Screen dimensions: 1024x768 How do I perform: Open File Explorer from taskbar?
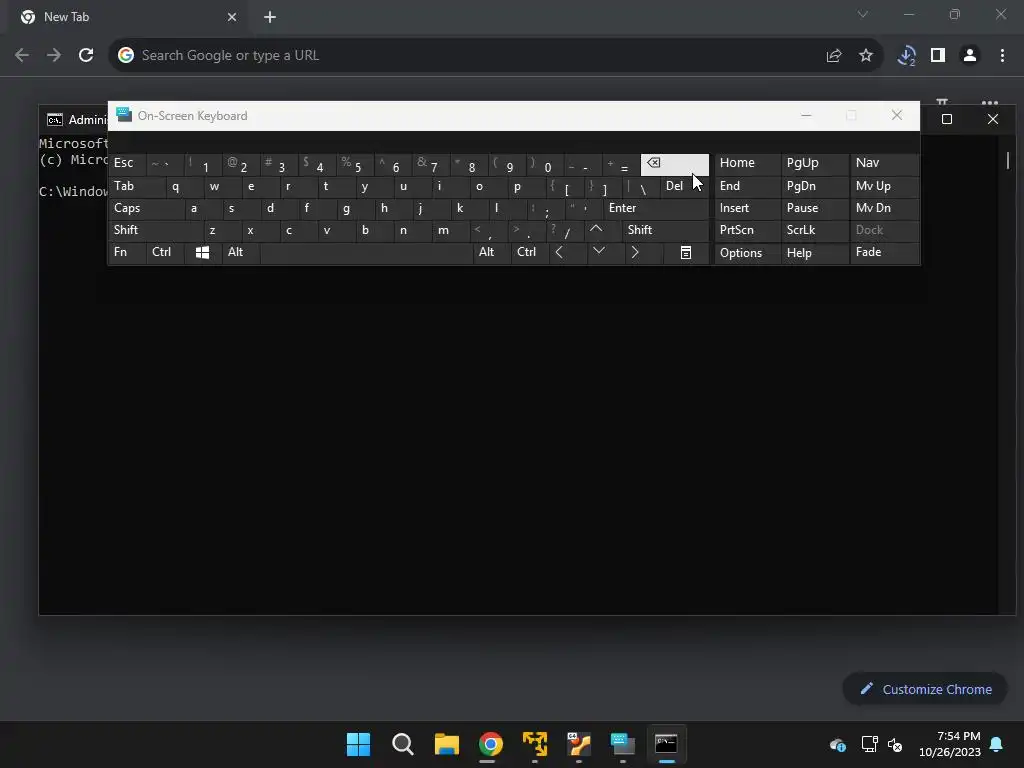(x=447, y=744)
